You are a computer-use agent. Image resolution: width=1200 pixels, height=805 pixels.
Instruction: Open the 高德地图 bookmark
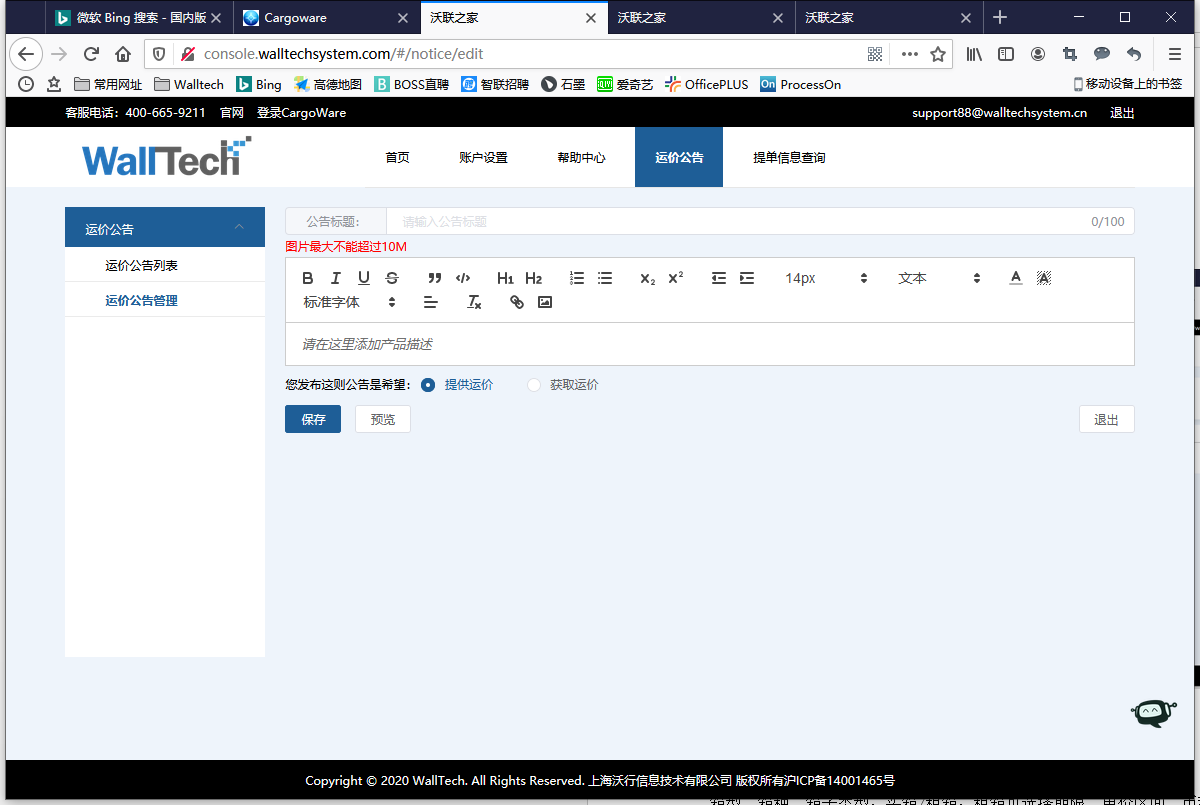click(328, 84)
